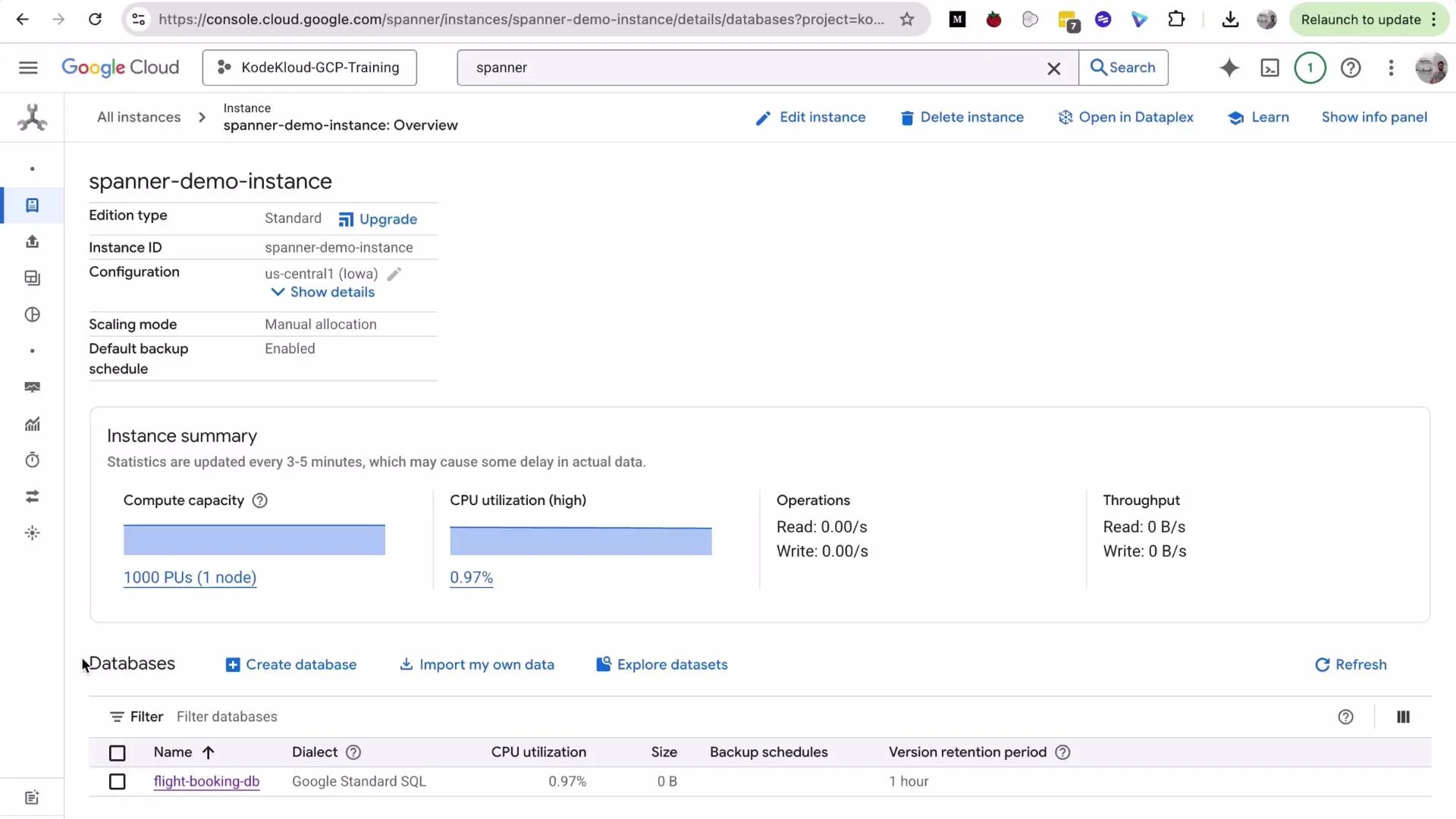Viewport: 1456px width, 819px height.
Task: Open the pie chart sidebar icon
Action: coord(32,315)
